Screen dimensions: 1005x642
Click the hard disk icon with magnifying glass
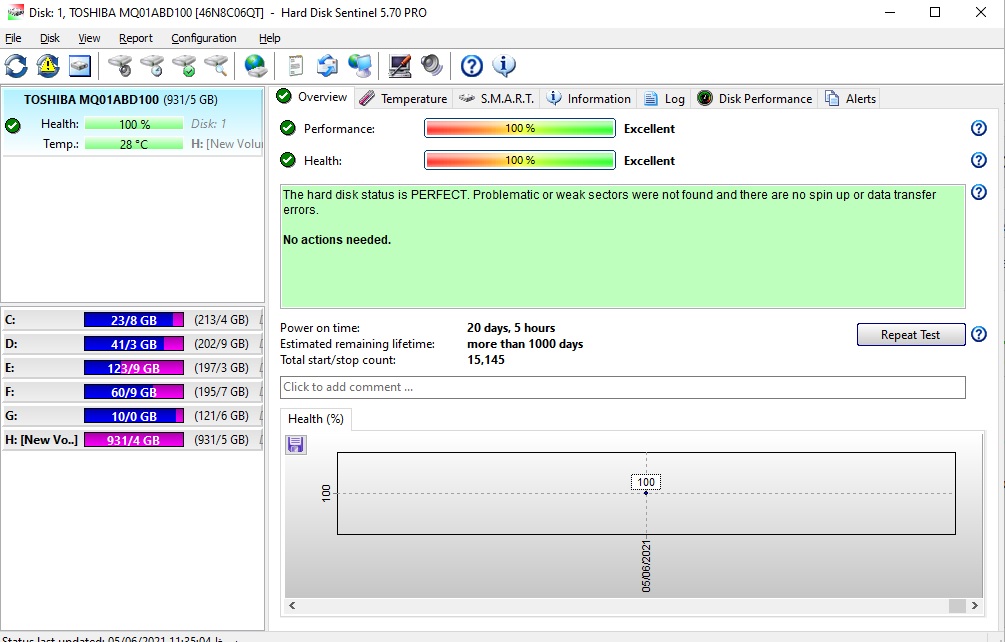217,65
